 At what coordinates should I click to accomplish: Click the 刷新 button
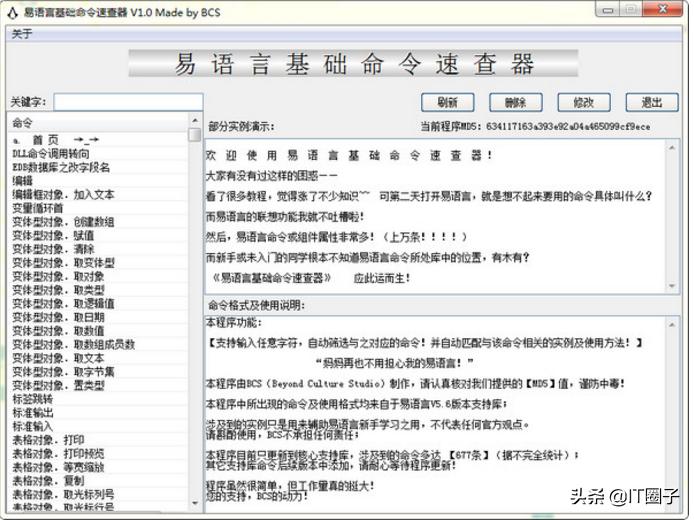point(447,102)
